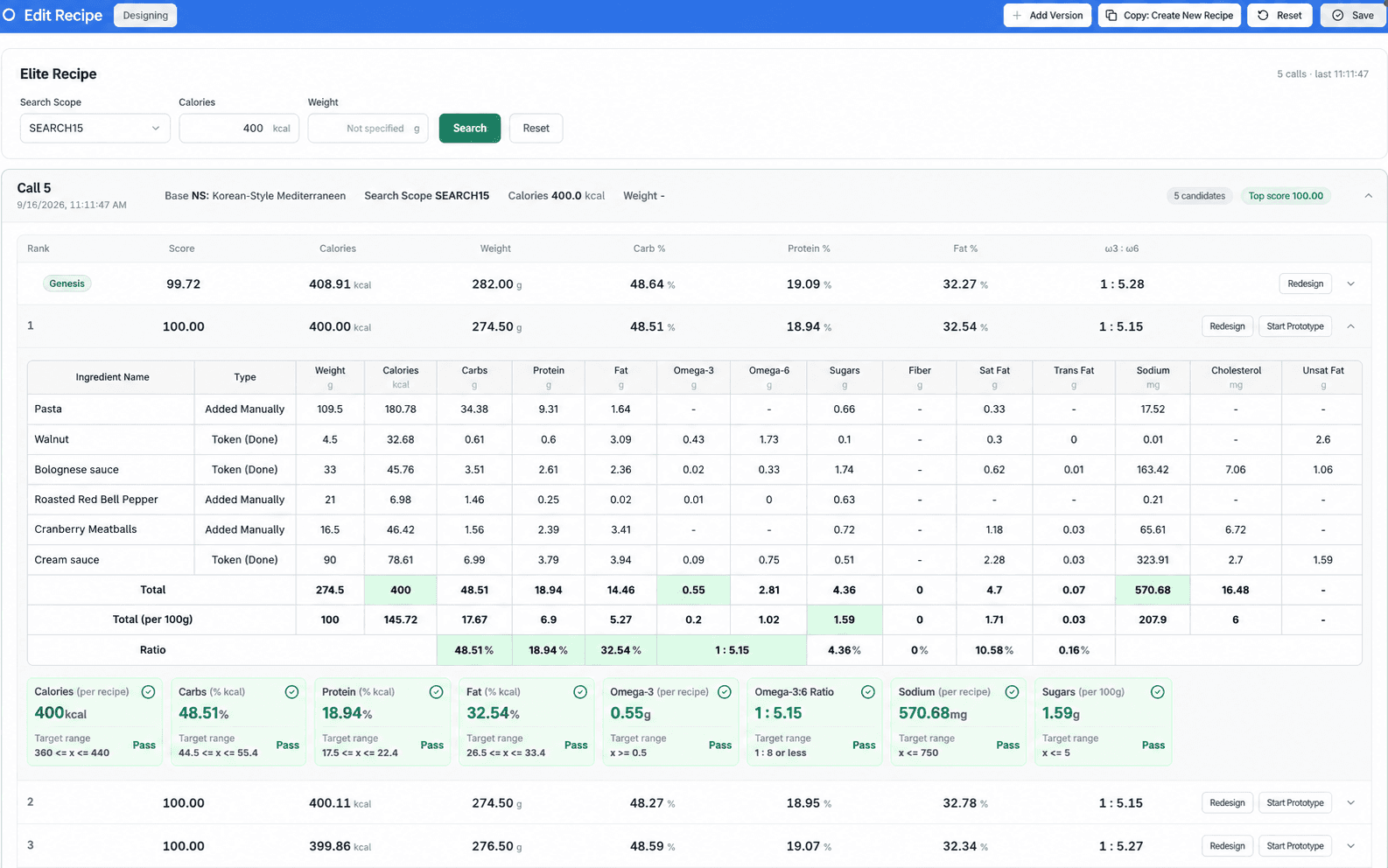Redesign the Genesis recipe
Viewport: 1388px width, 868px height.
point(1306,283)
